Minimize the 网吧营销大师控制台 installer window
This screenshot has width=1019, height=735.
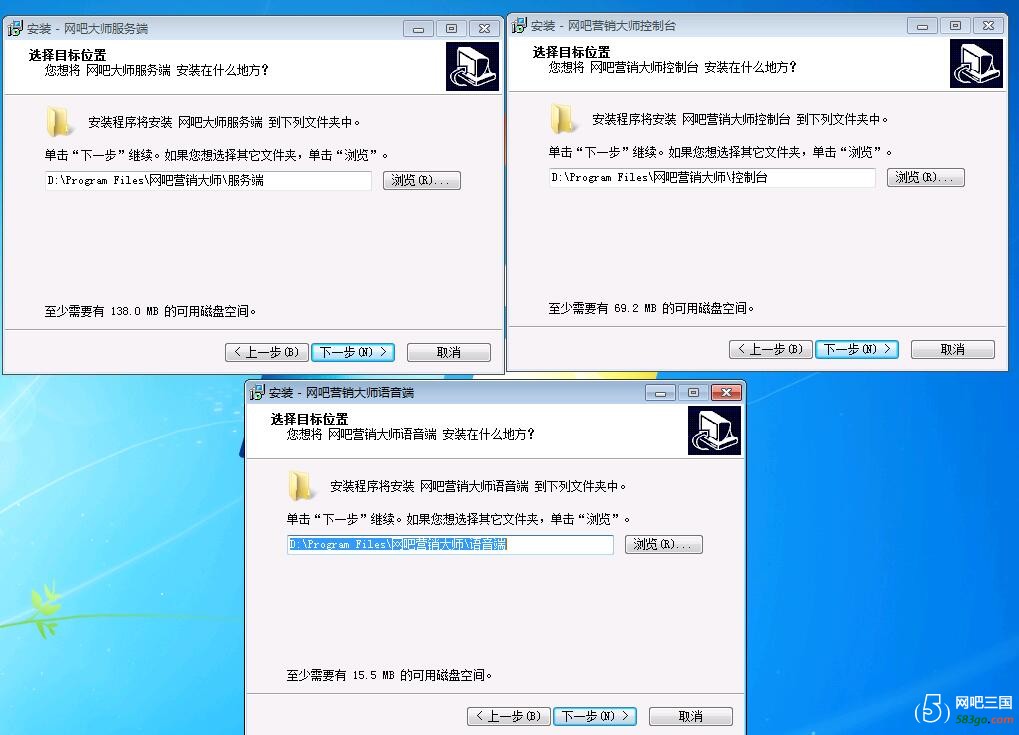click(922, 26)
